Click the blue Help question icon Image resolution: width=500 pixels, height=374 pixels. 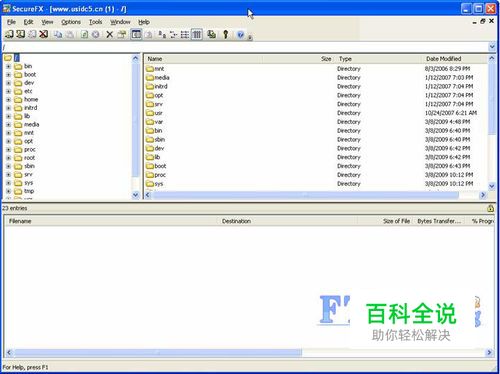[240, 34]
